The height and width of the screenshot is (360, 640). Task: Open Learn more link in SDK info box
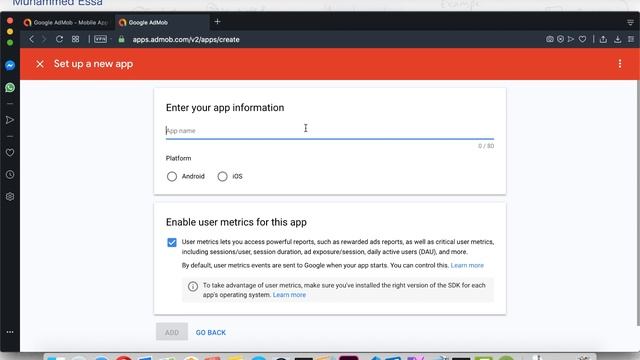289,295
